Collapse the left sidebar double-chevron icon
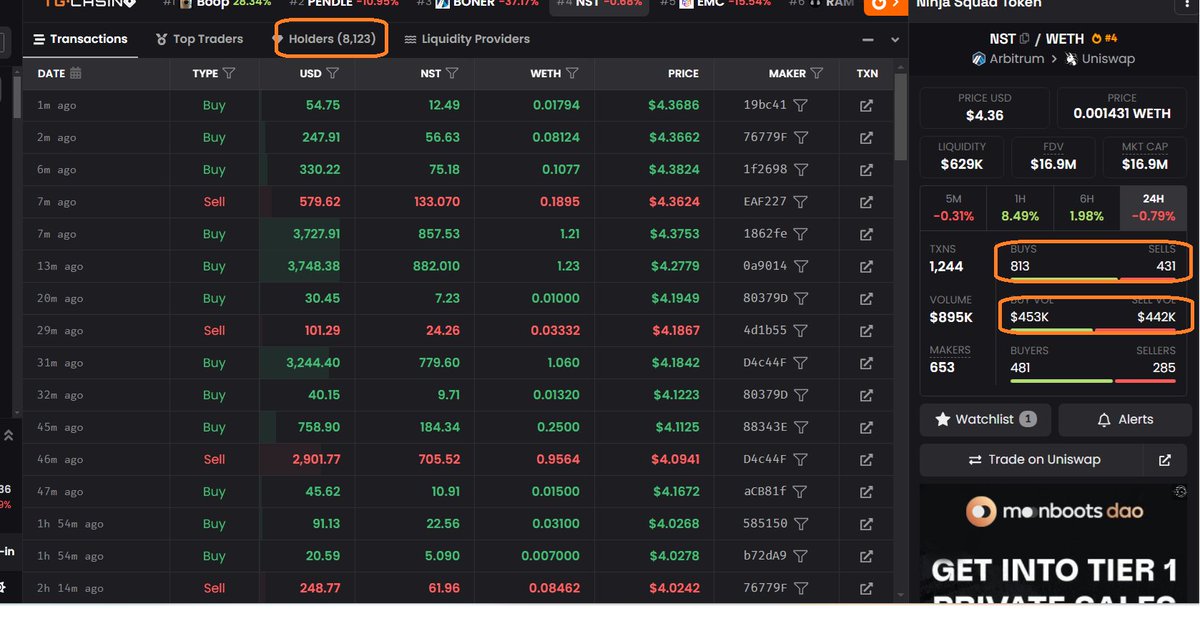Image resolution: width=1200 pixels, height=644 pixels. [8, 436]
